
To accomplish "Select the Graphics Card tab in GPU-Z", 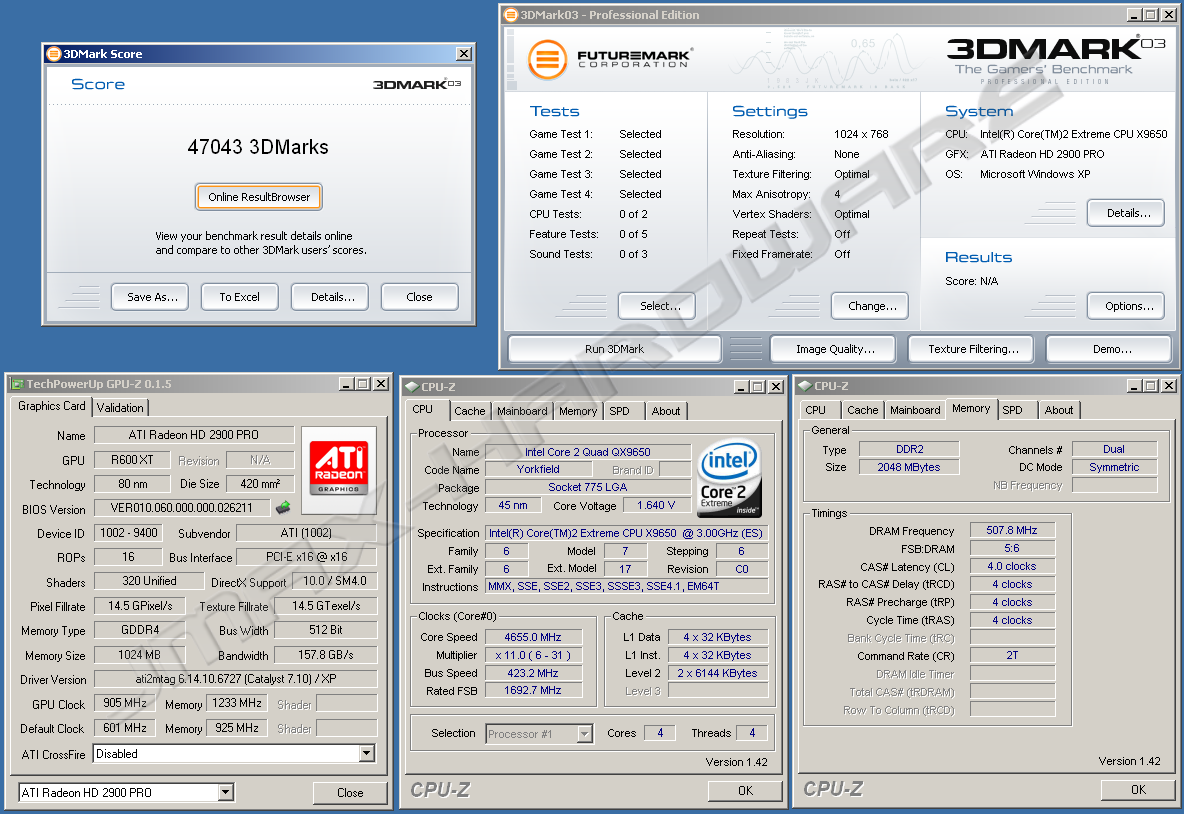I will 52,406.
